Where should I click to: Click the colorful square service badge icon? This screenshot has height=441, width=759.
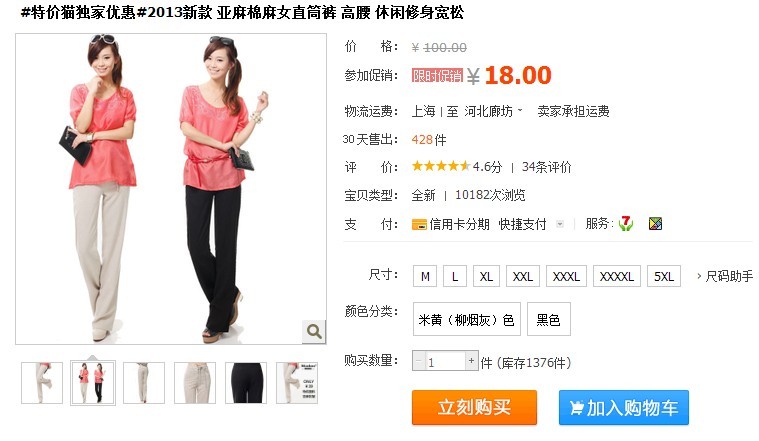click(655, 224)
